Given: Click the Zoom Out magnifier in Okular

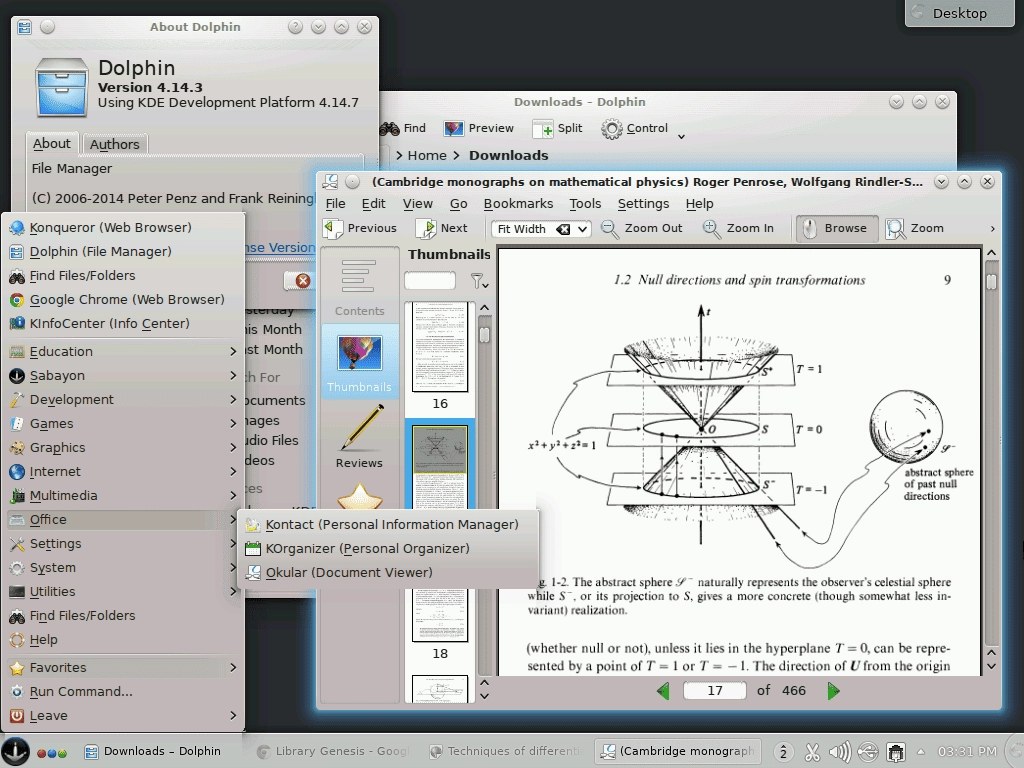Looking at the screenshot, I should [x=641, y=229].
